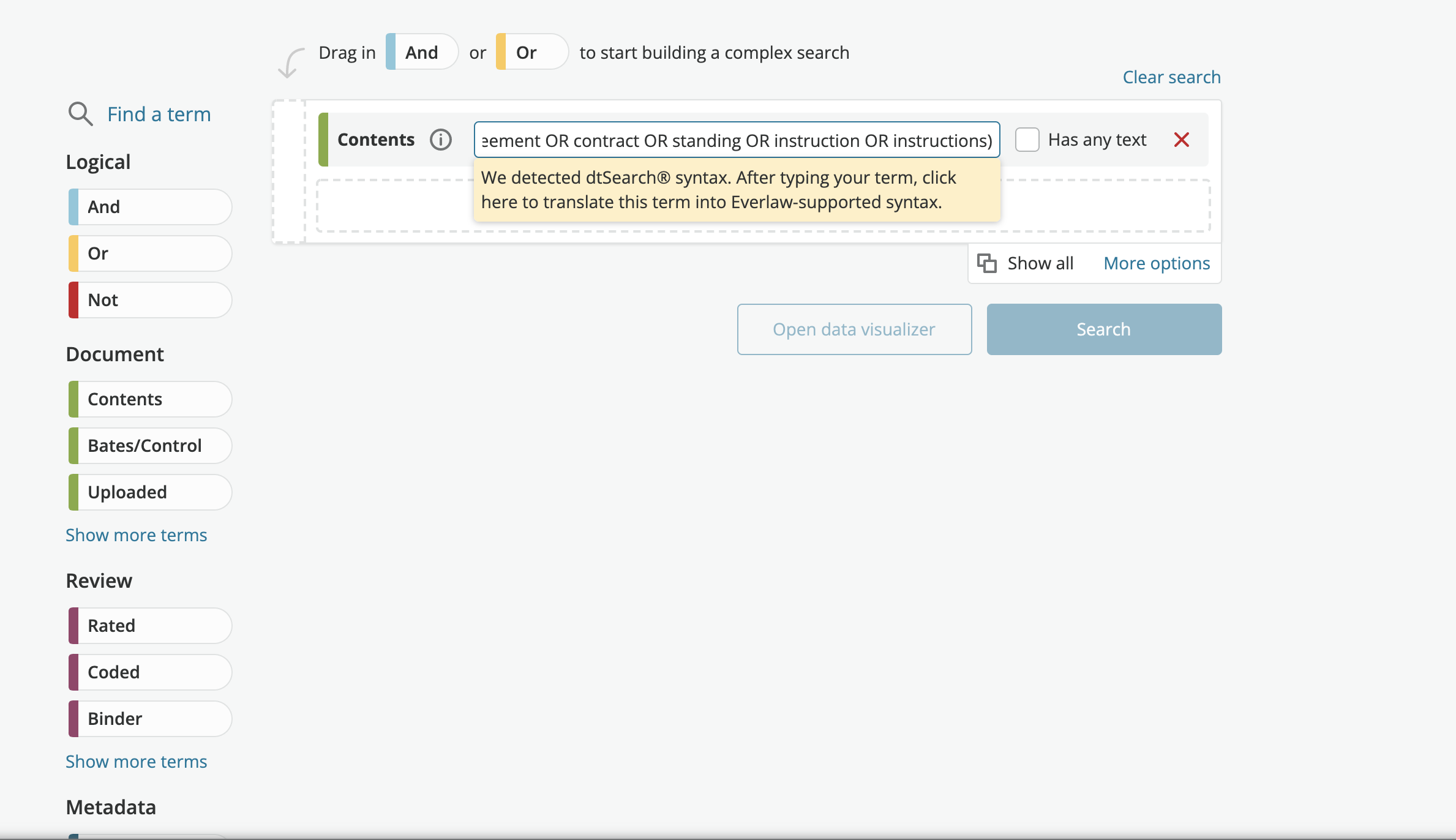This screenshot has width=1456, height=840.
Task: Select the And logical operator chip
Action: coord(149,206)
